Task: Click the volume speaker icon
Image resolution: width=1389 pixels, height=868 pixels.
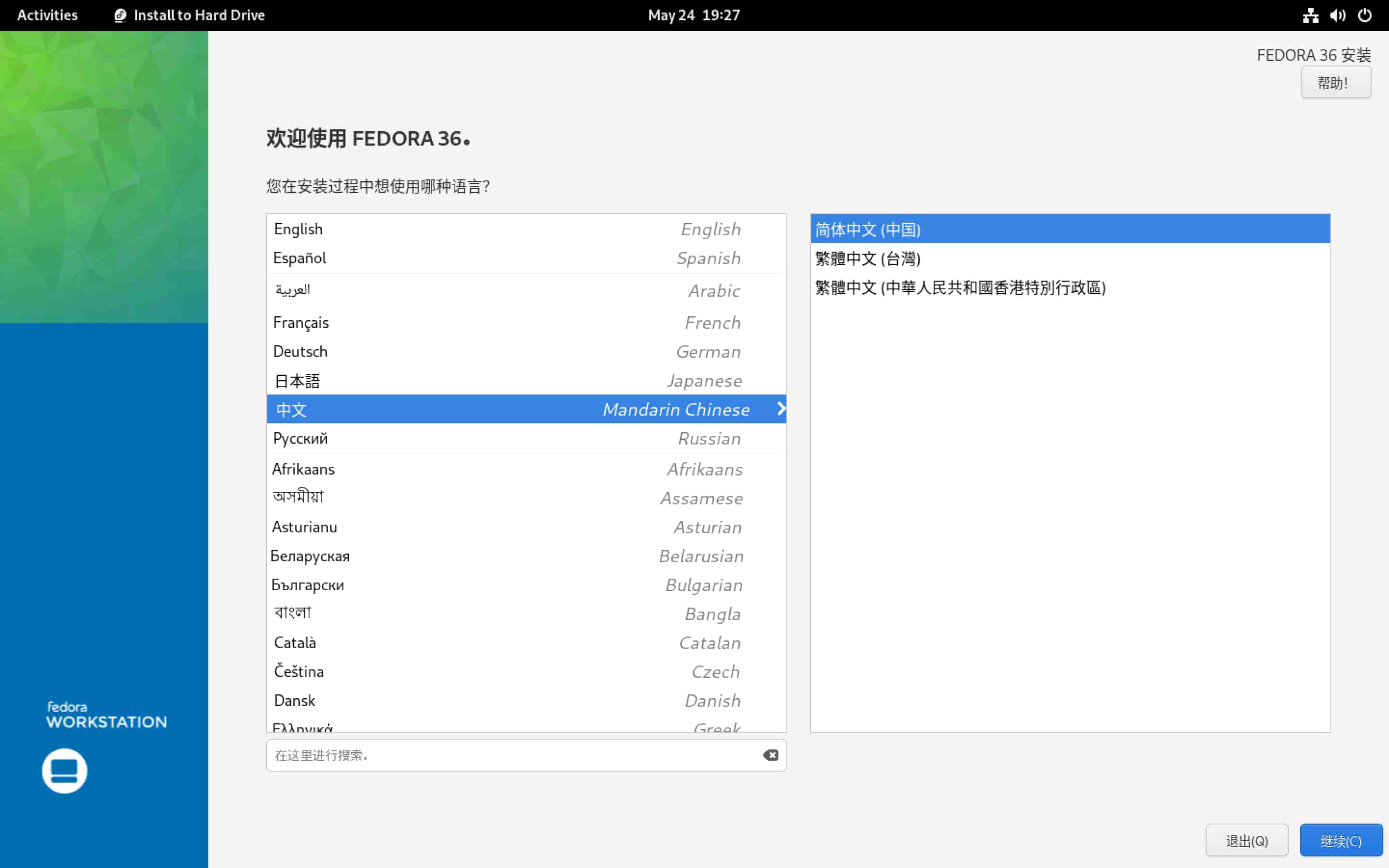Action: (1338, 15)
